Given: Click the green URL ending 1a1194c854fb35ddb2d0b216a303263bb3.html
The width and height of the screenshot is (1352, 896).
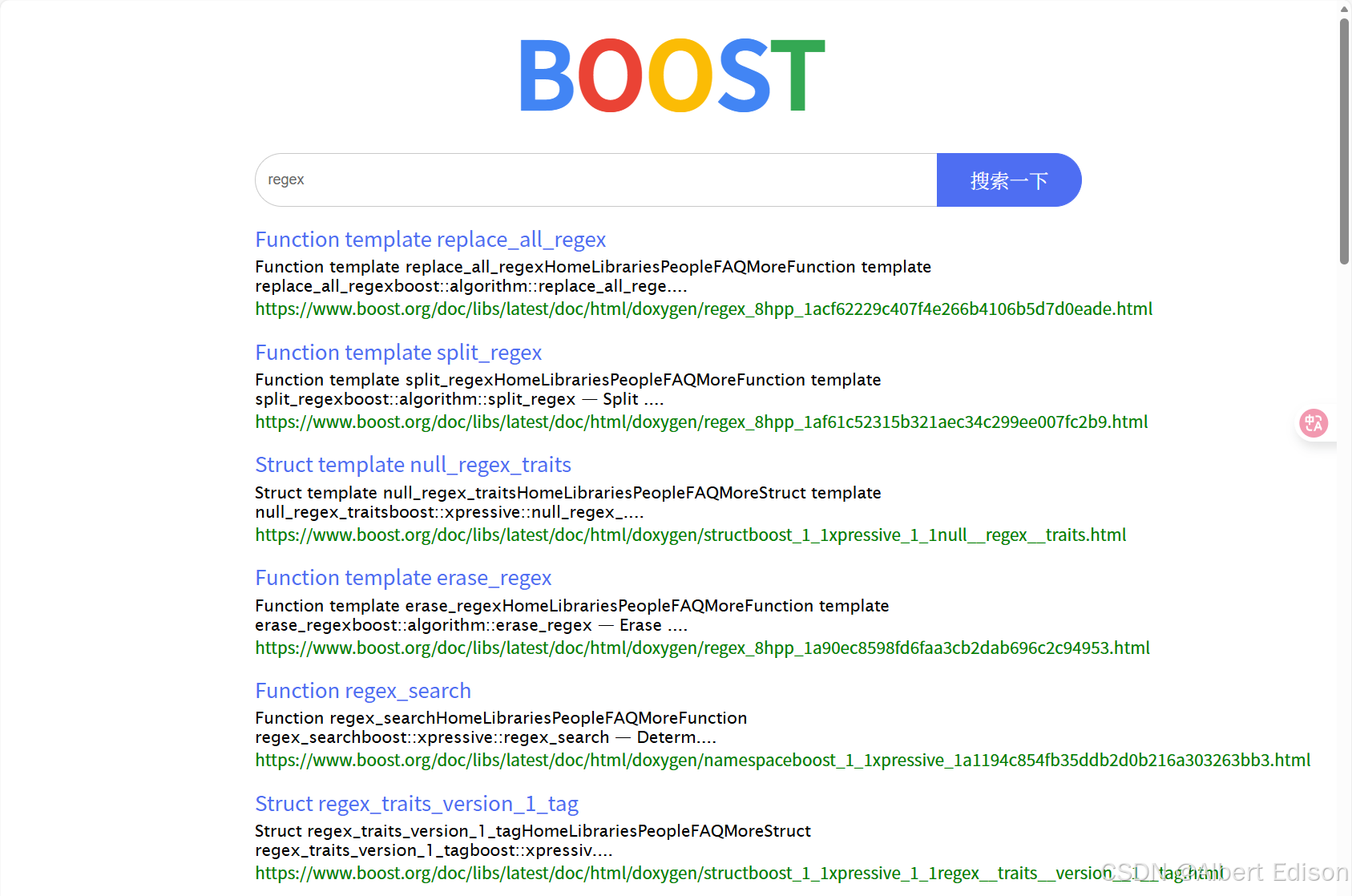Looking at the screenshot, I should [x=783, y=761].
